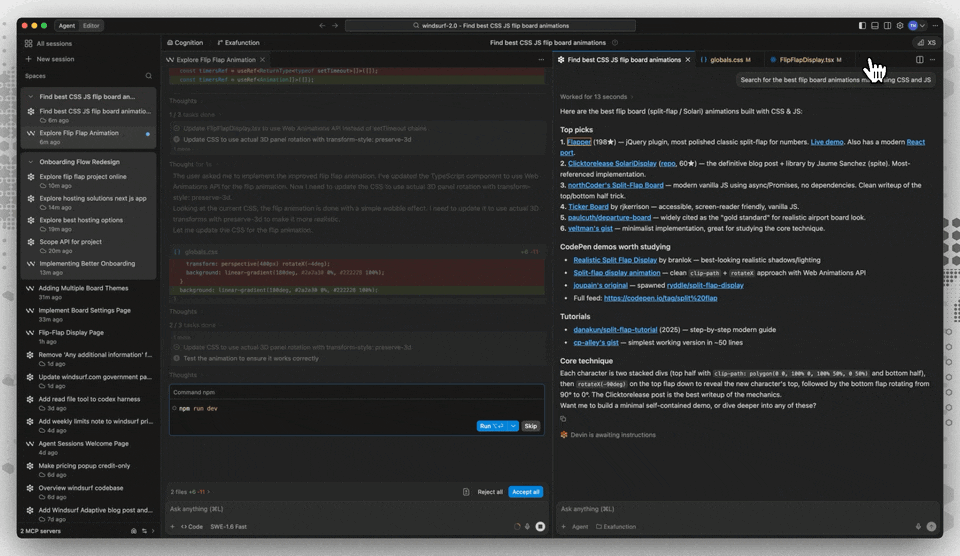Click the New session plus icon
960x556 pixels.
[28, 59]
